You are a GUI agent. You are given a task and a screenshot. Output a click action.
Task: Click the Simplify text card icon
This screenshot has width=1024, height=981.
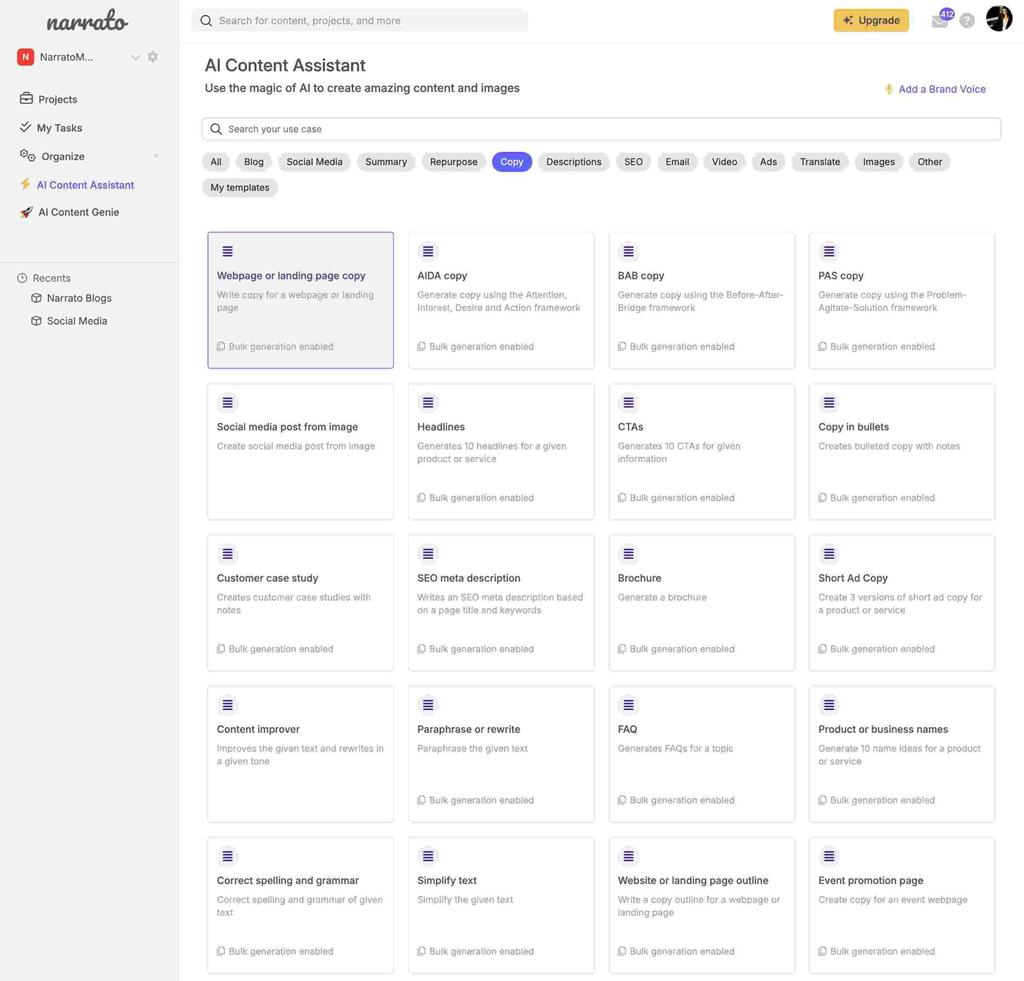coord(428,856)
